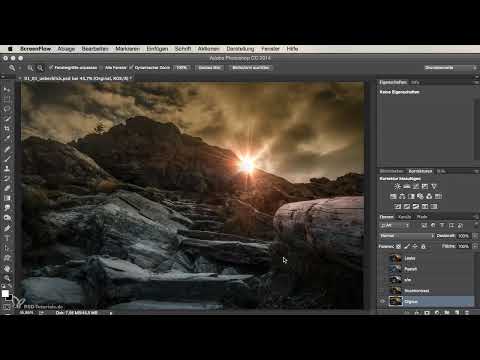
Task: Toggle lock transparent pixels
Action: 398,246
